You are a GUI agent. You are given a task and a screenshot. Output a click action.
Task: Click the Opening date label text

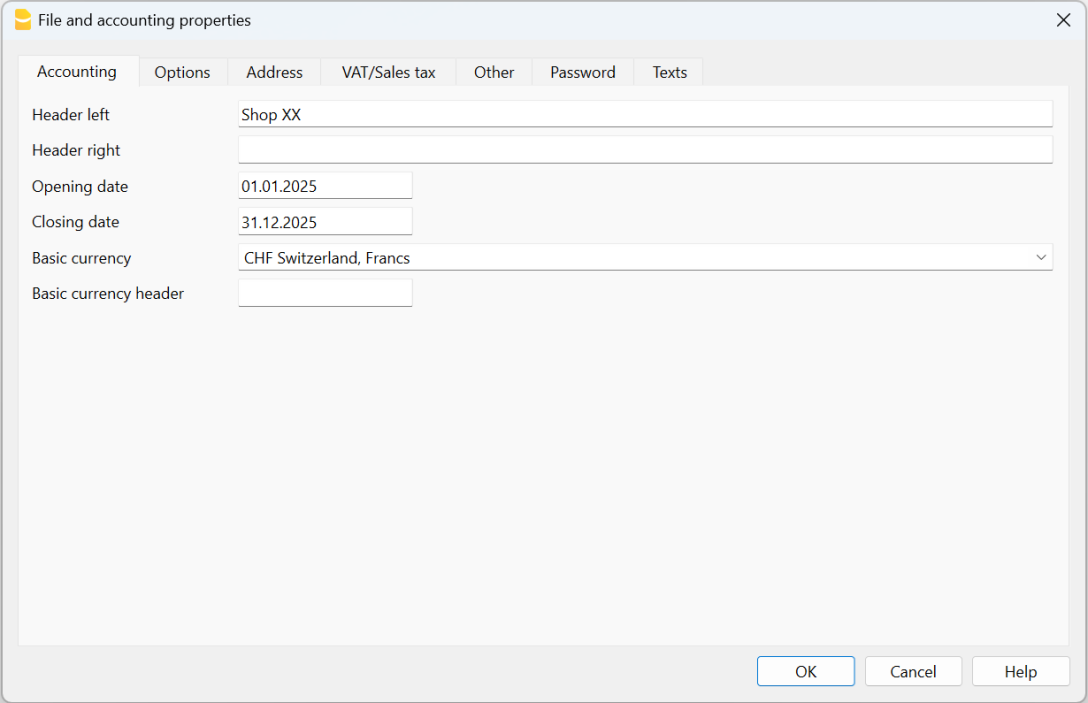[x=80, y=186]
